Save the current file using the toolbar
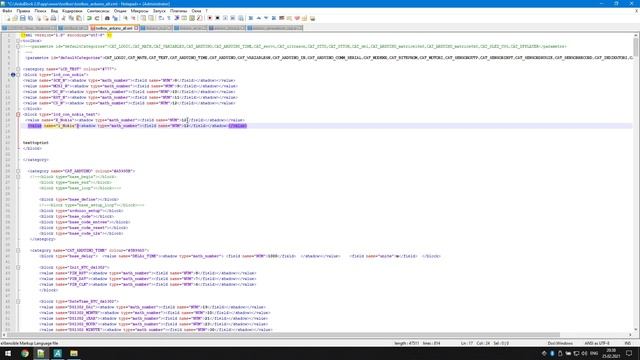Image resolution: width=640 pixels, height=360 pixels. point(22,18)
